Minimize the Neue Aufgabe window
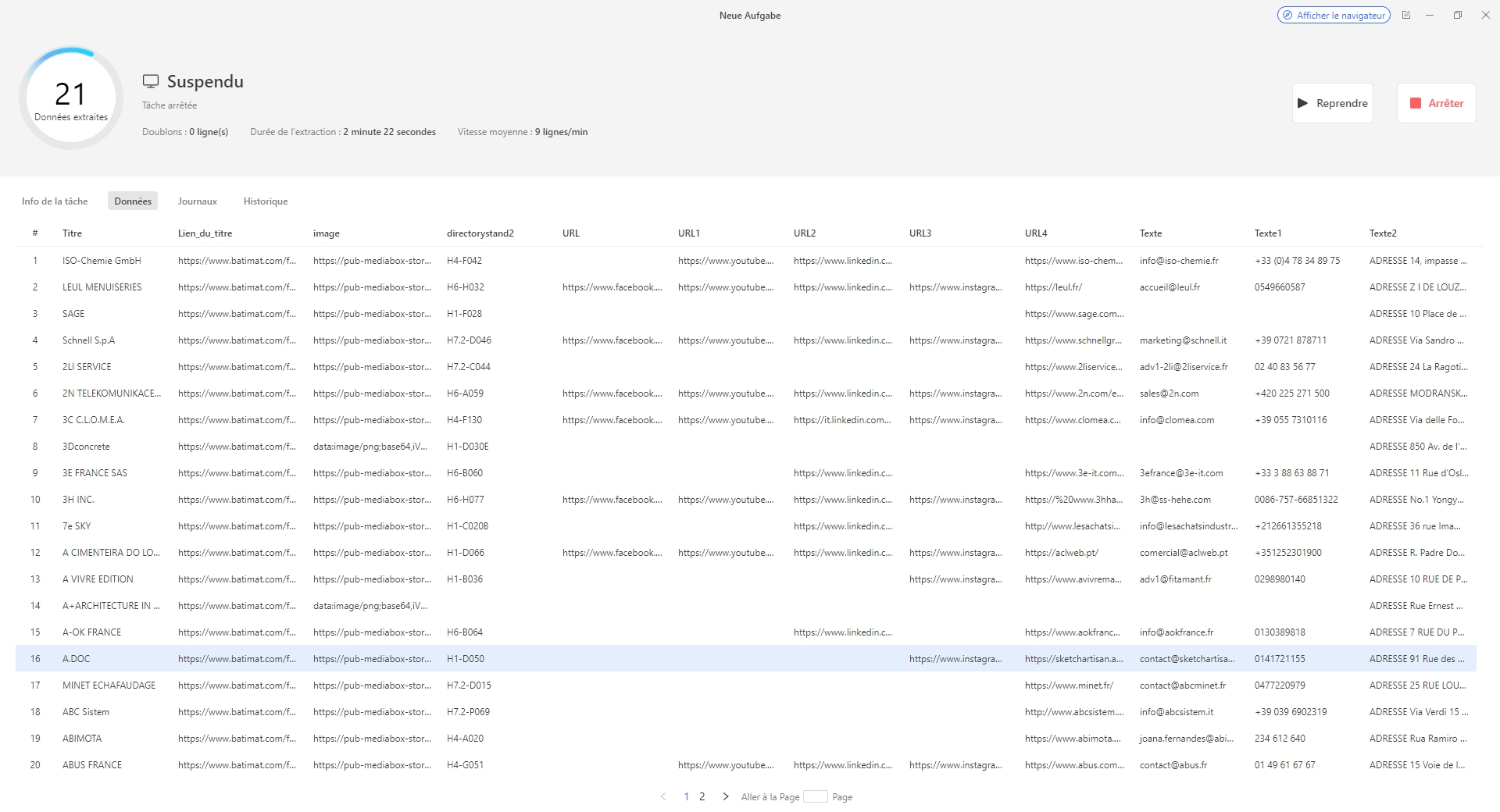This screenshot has width=1500, height=812. (1430, 15)
